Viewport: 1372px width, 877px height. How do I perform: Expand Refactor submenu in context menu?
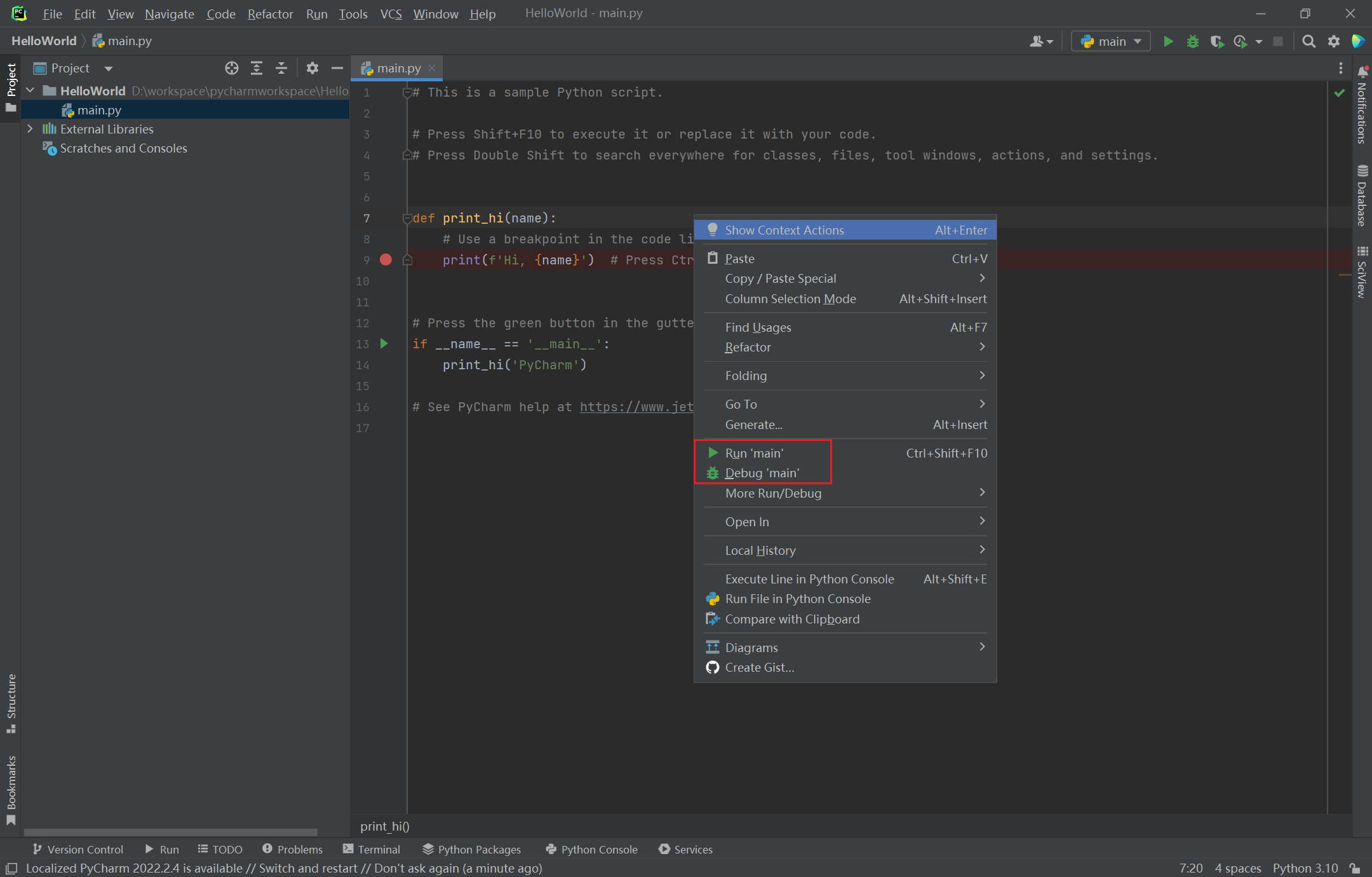pyautogui.click(x=845, y=347)
